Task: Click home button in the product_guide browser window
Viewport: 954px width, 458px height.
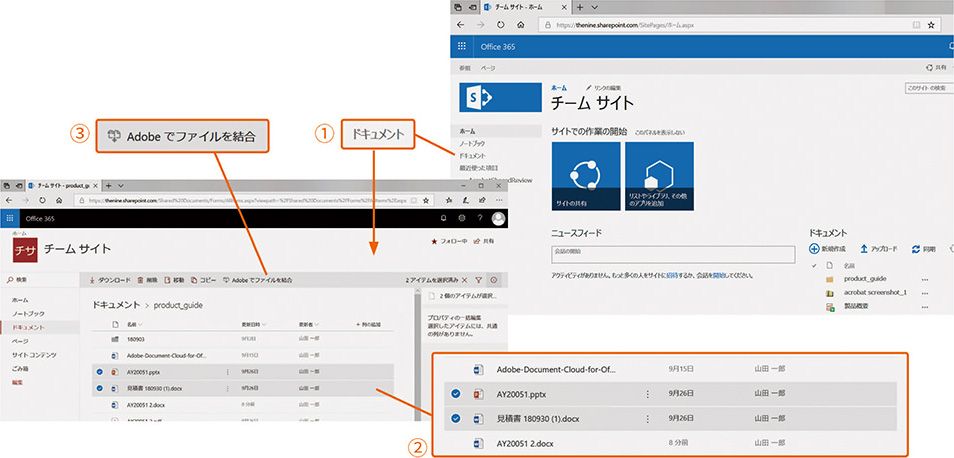Action: coord(58,200)
